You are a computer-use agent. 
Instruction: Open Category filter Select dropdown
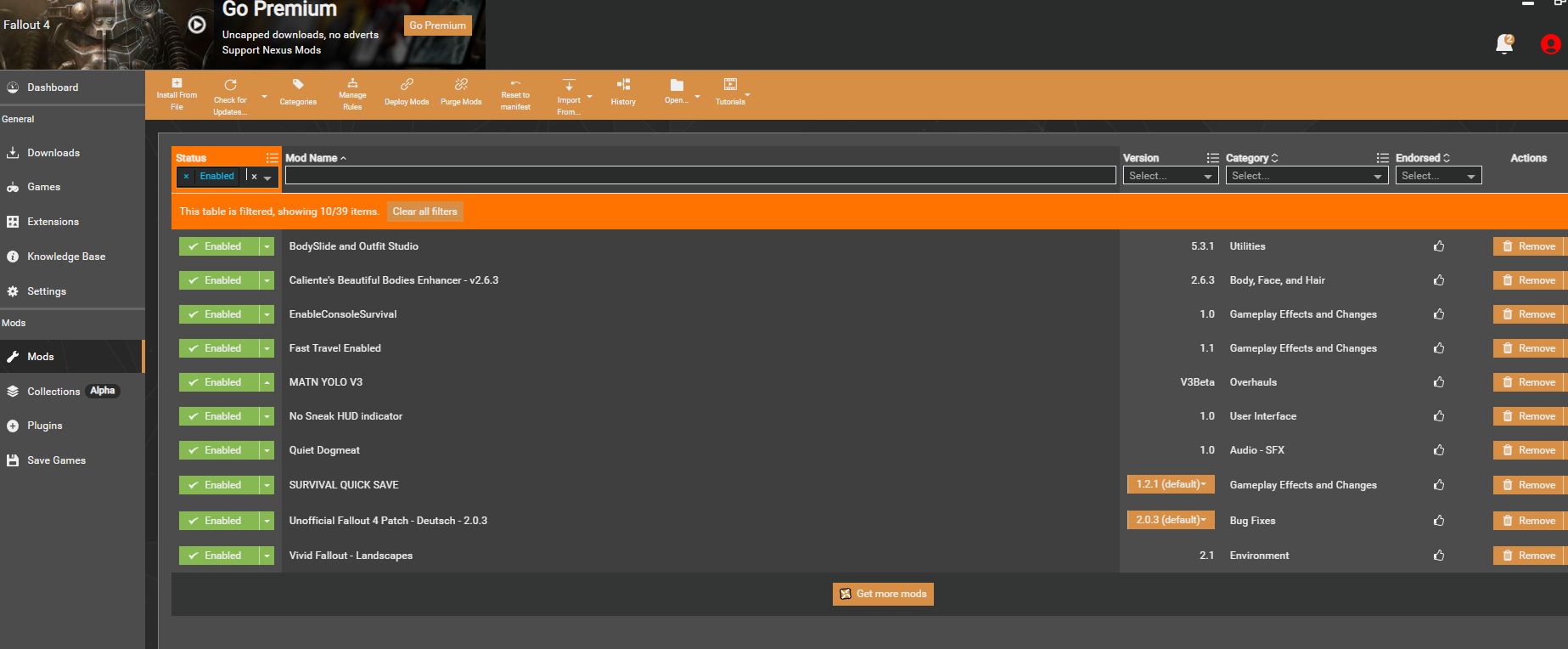1307,176
